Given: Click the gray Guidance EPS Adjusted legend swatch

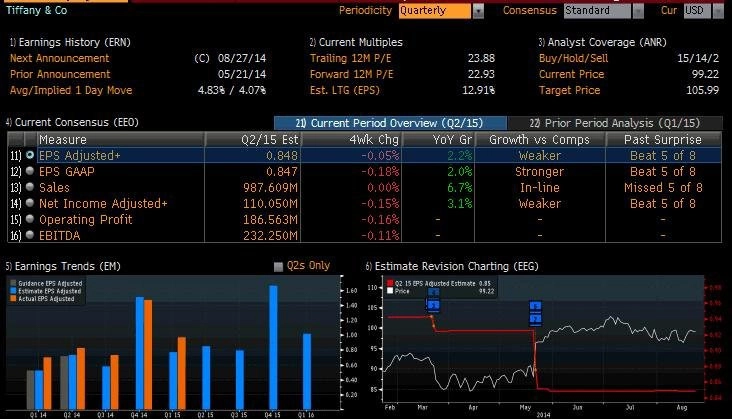Looking at the screenshot, I should point(13,283).
